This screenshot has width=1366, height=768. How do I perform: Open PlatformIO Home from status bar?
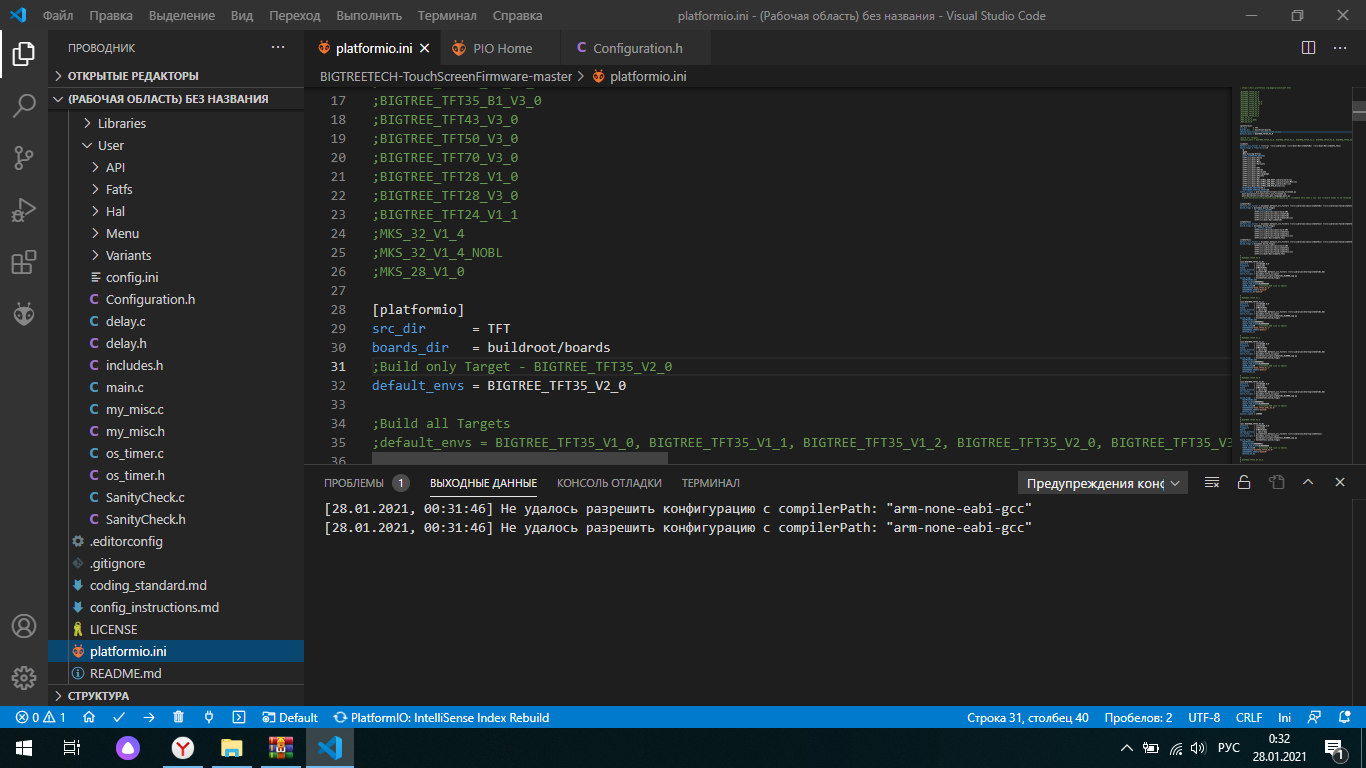89,717
